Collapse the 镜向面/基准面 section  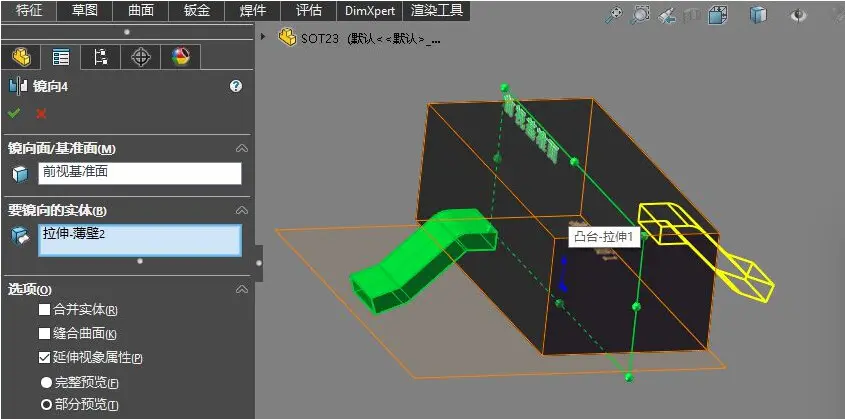pos(242,149)
